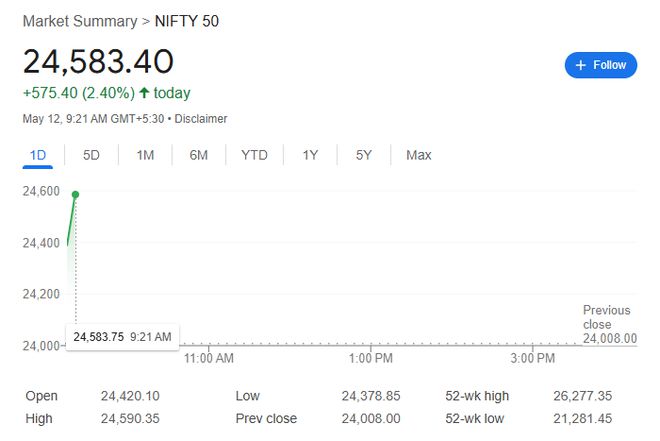Select the 1D chart range tab
660x441 pixels.
(x=38, y=155)
